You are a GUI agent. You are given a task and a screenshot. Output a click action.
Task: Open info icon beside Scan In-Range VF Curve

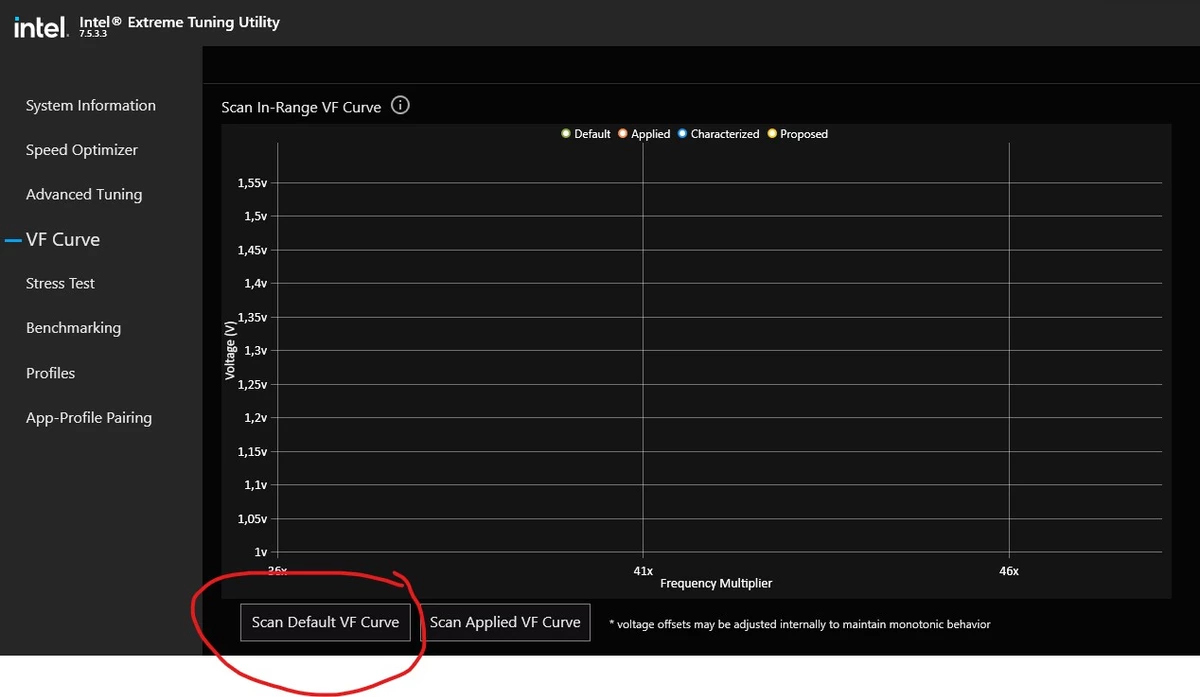pos(400,105)
